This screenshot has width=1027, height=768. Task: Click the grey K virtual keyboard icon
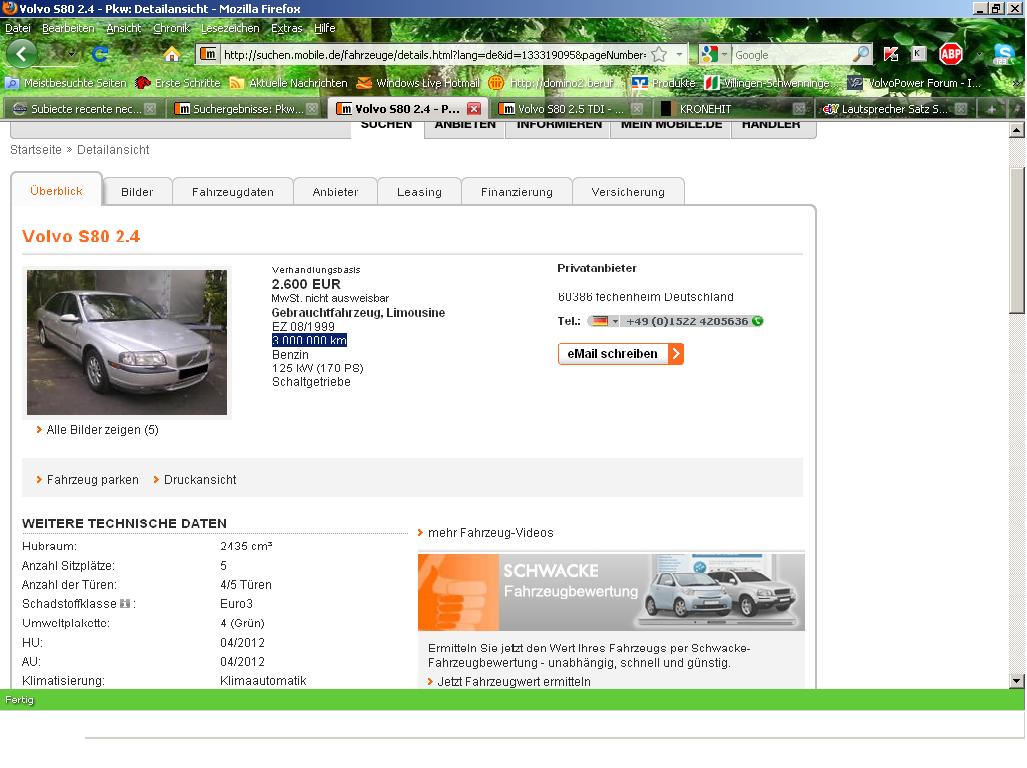point(919,54)
